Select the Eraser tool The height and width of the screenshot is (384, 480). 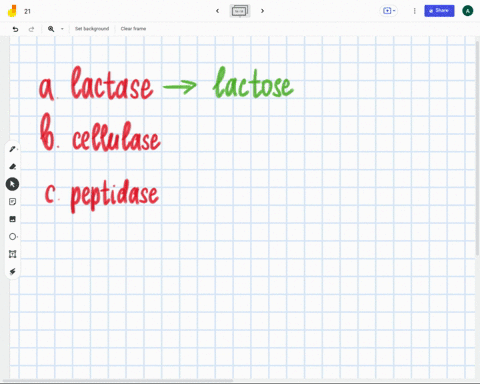click(x=12, y=166)
